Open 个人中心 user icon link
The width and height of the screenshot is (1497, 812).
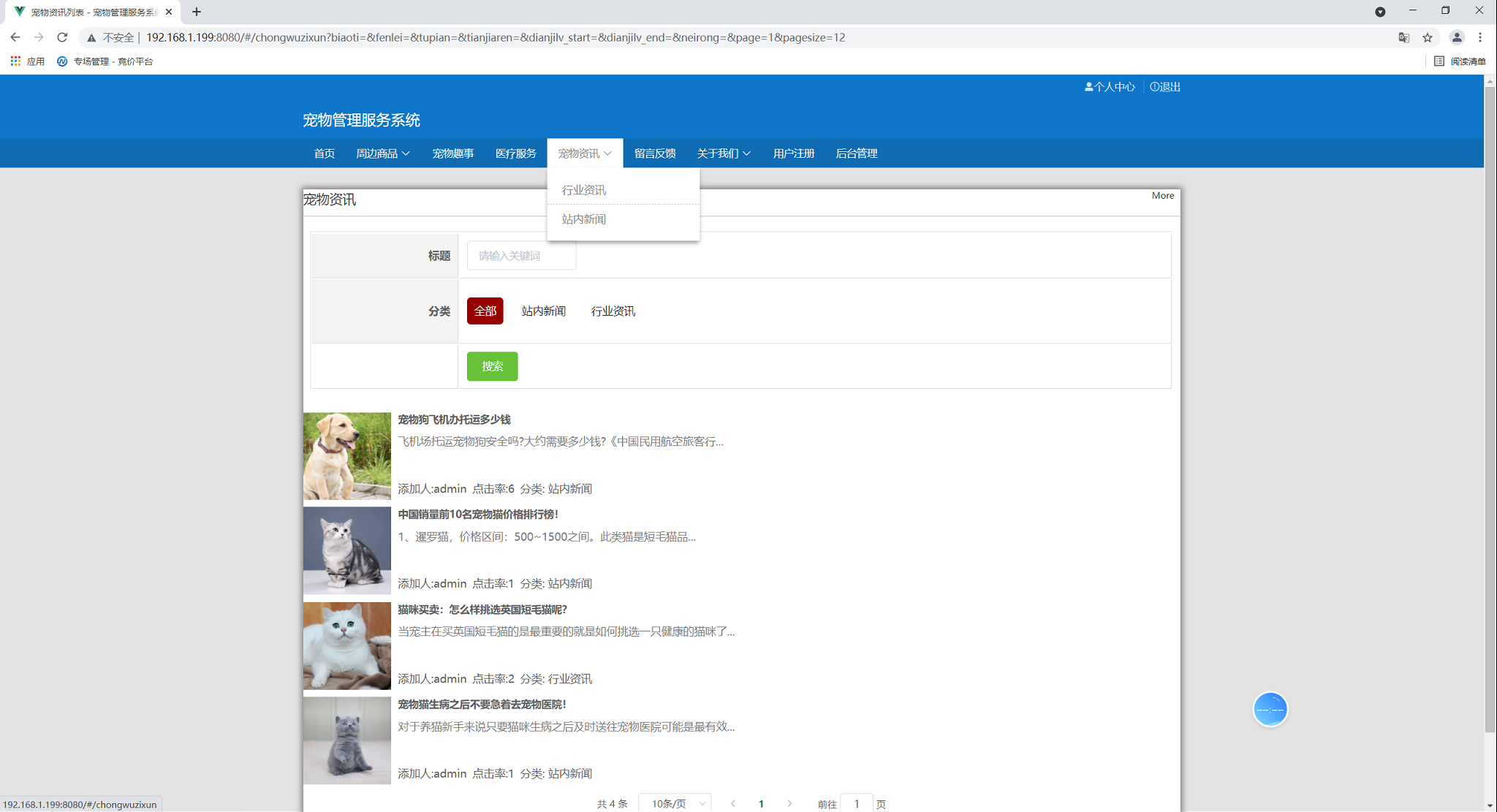point(1109,87)
